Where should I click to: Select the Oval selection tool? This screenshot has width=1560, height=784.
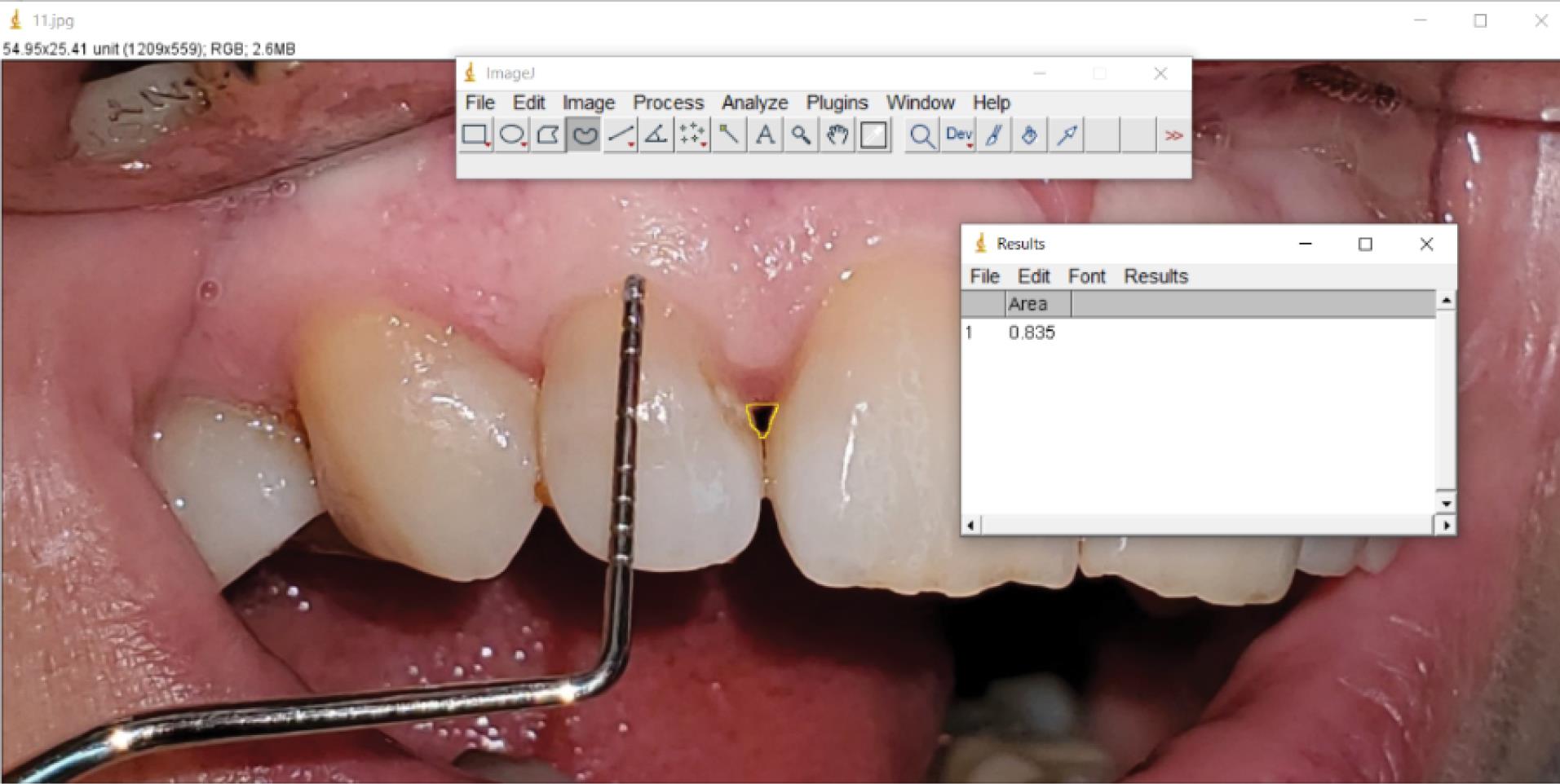tap(511, 135)
